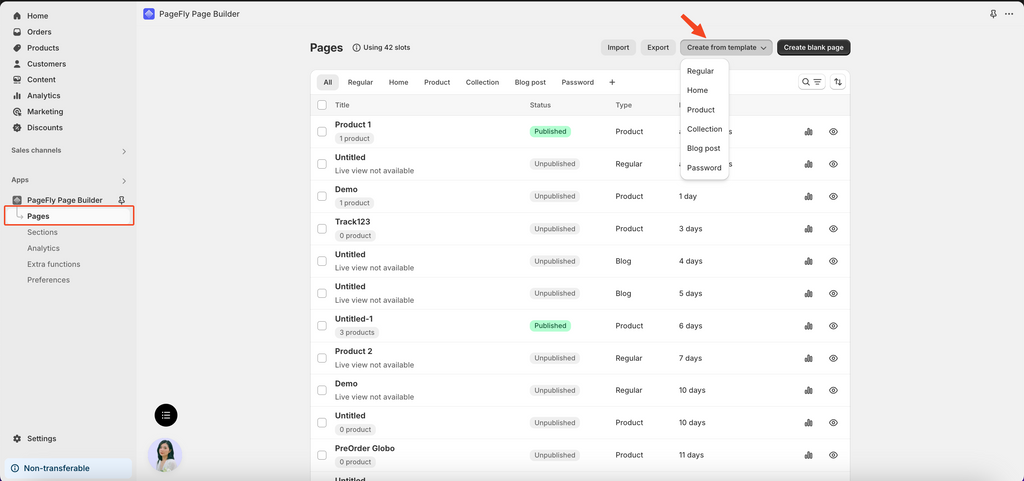Tick the checkbox for Product 1
Screen dimensions: 1024x481
click(x=322, y=132)
